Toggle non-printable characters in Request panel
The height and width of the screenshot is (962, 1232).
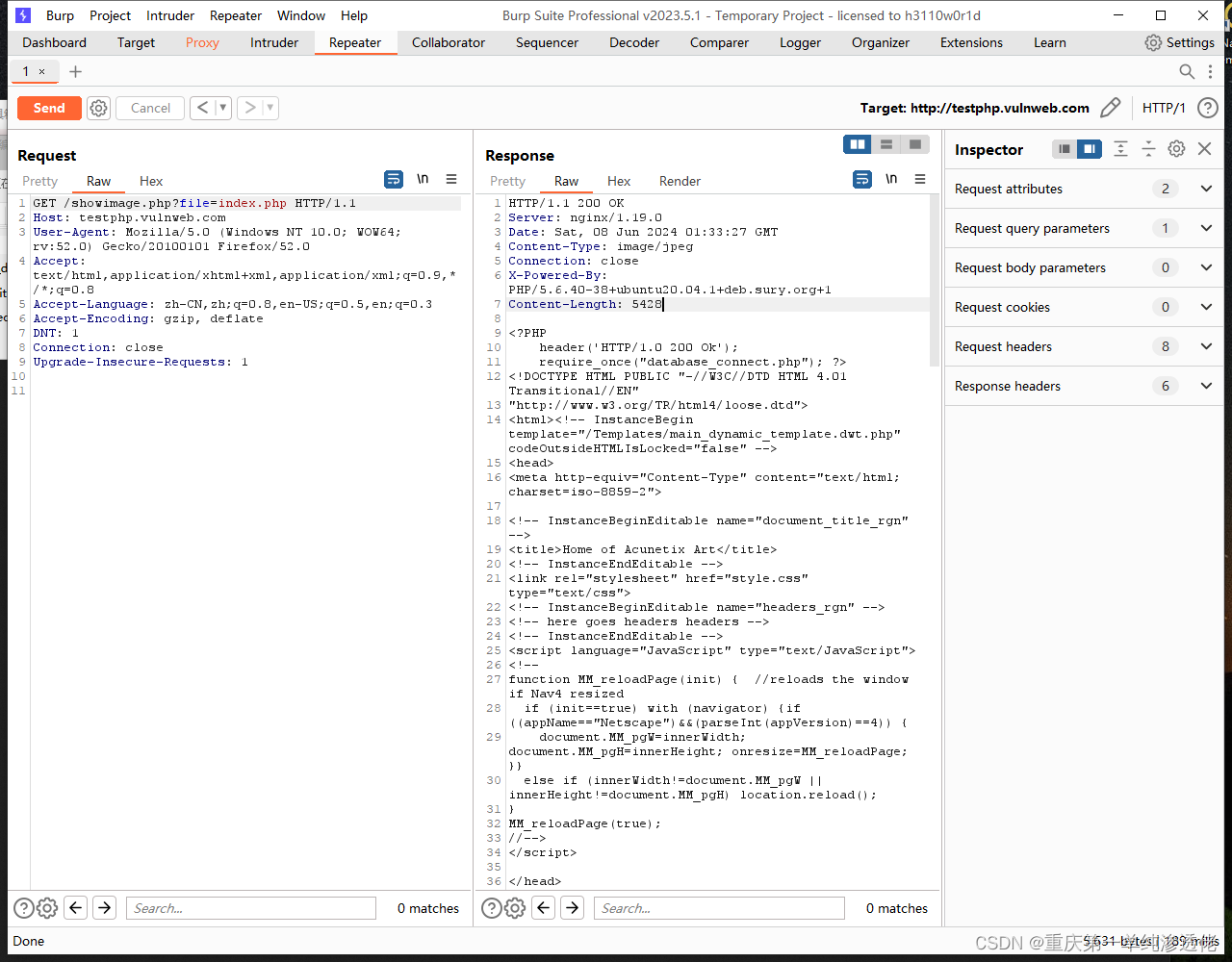pos(423,179)
